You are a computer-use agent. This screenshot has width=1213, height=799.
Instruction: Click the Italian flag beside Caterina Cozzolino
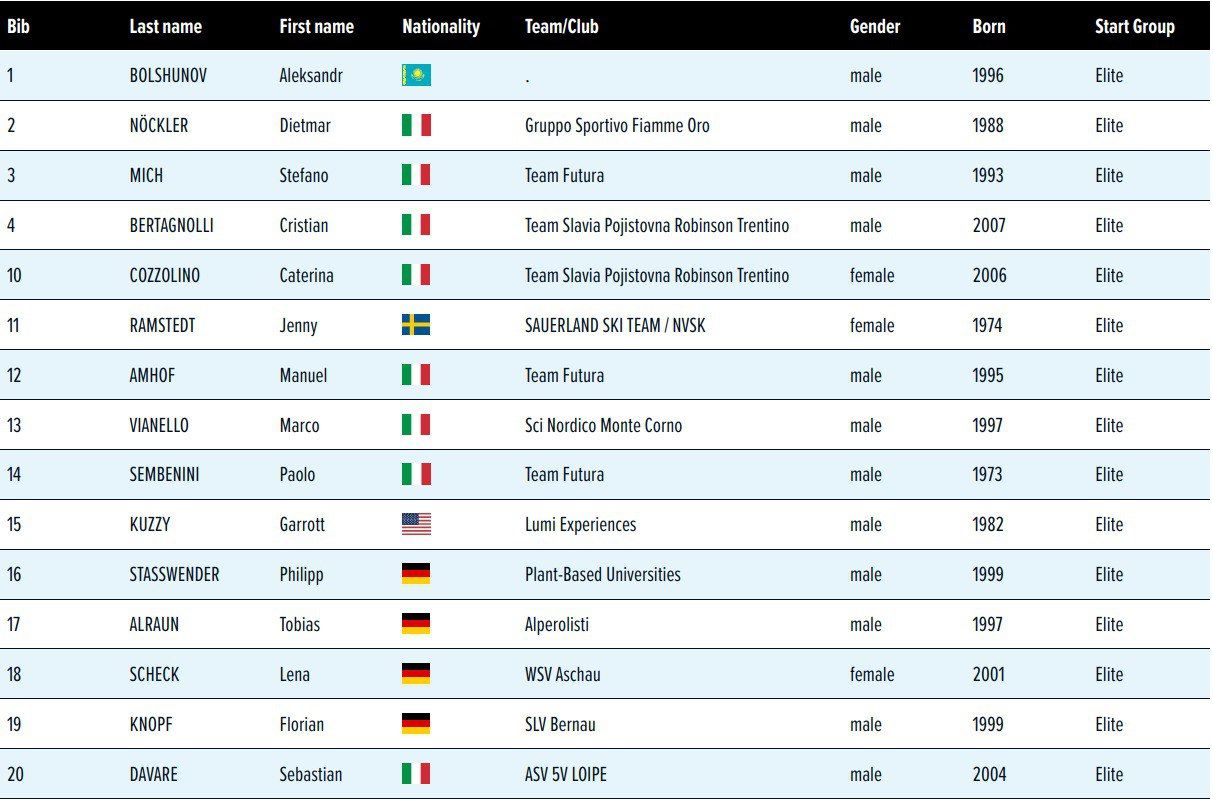click(416, 275)
